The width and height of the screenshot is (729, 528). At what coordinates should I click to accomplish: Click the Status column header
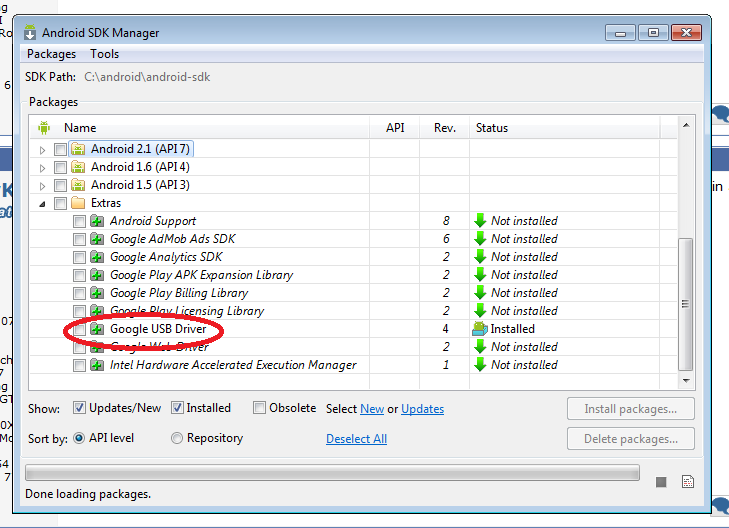tap(564, 127)
